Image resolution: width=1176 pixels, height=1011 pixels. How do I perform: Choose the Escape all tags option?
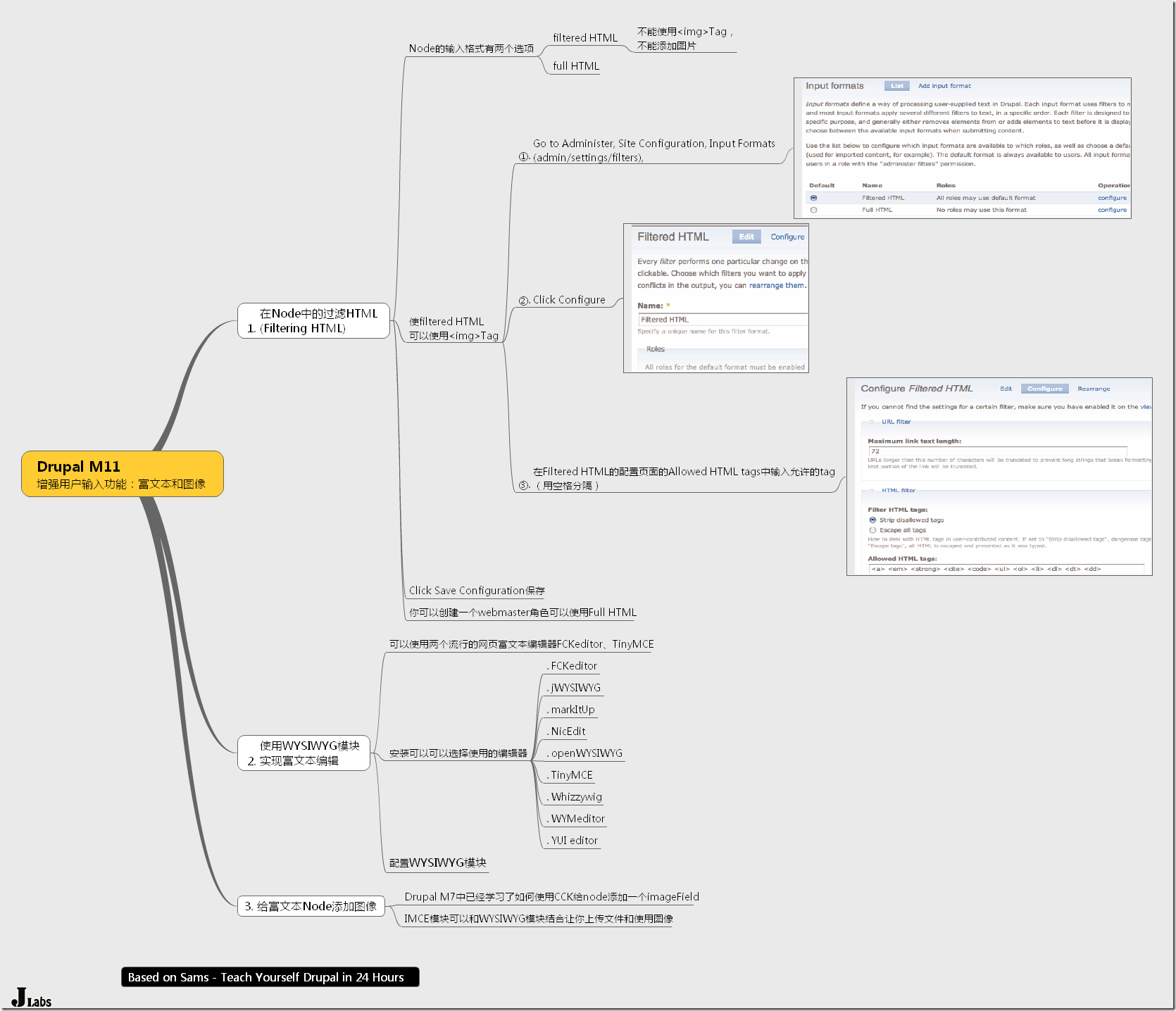tap(872, 530)
